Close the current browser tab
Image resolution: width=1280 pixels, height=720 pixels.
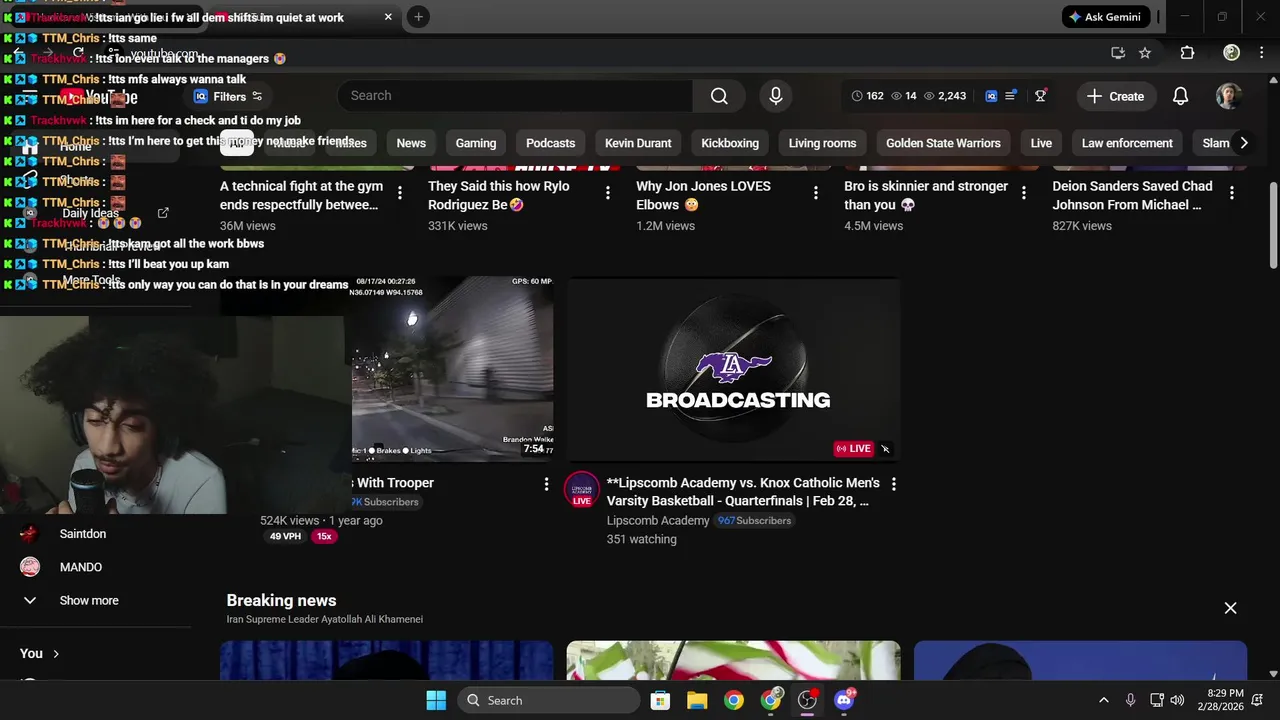[388, 17]
